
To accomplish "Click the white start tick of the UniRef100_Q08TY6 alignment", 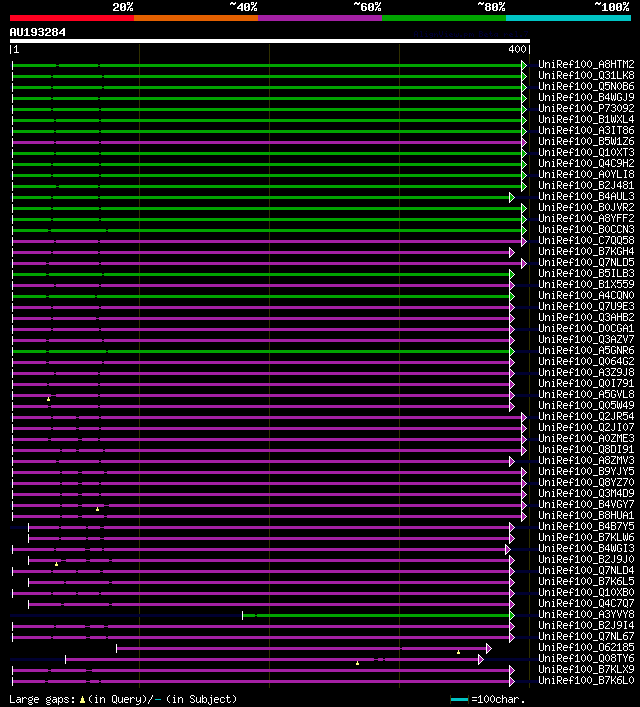I will coord(65,660).
